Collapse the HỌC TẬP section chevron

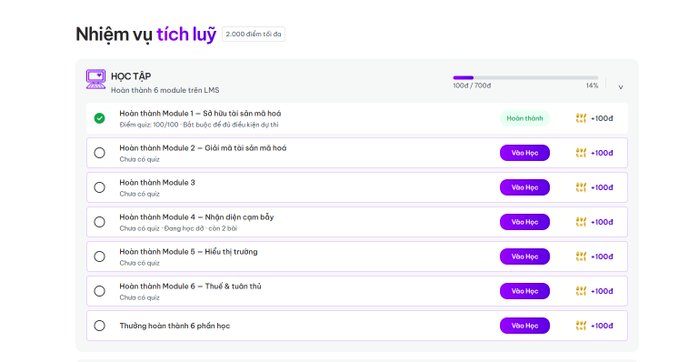click(x=621, y=87)
